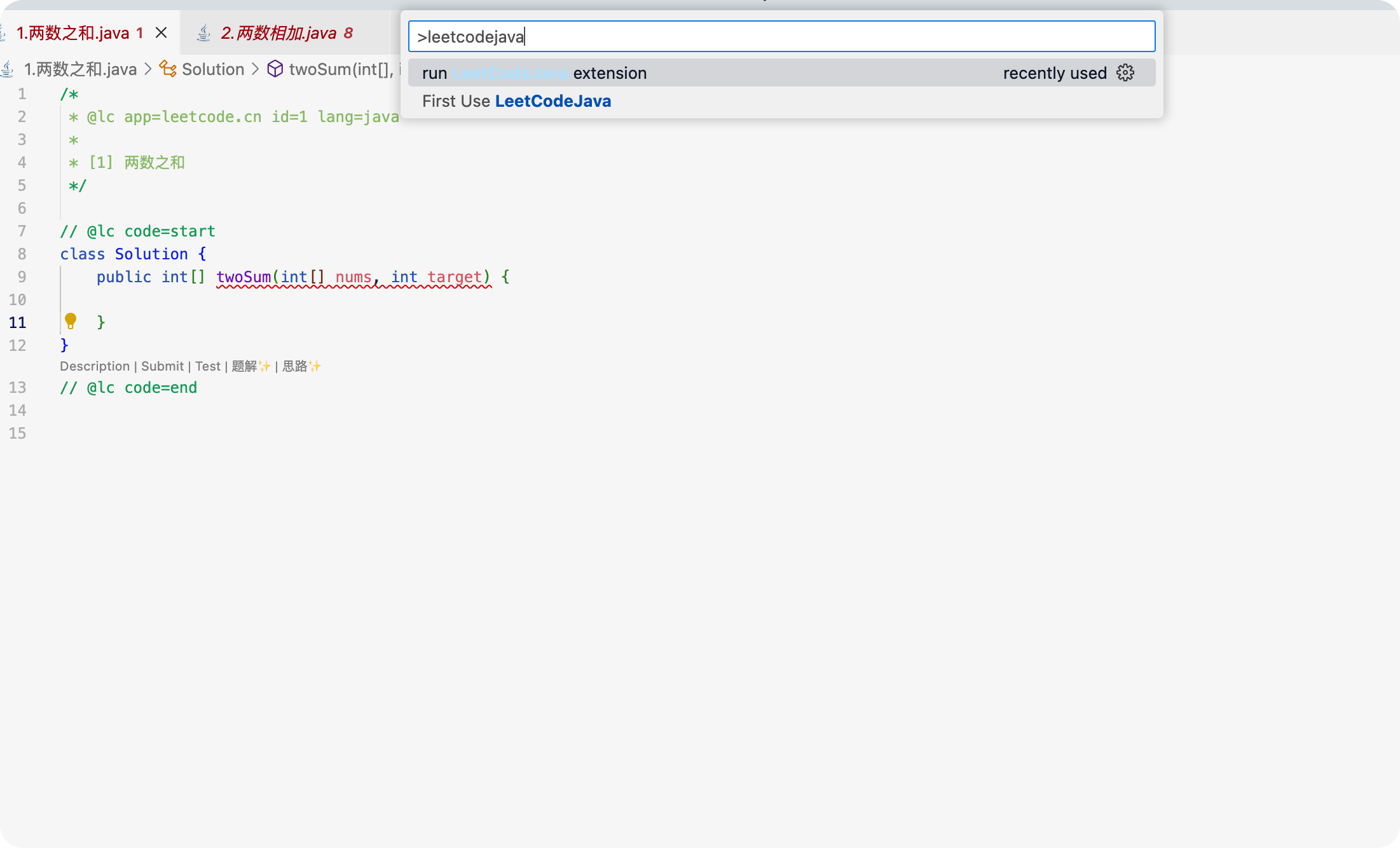The image size is (1400, 848).
Task: Click the Test code lens link
Action: [207, 366]
